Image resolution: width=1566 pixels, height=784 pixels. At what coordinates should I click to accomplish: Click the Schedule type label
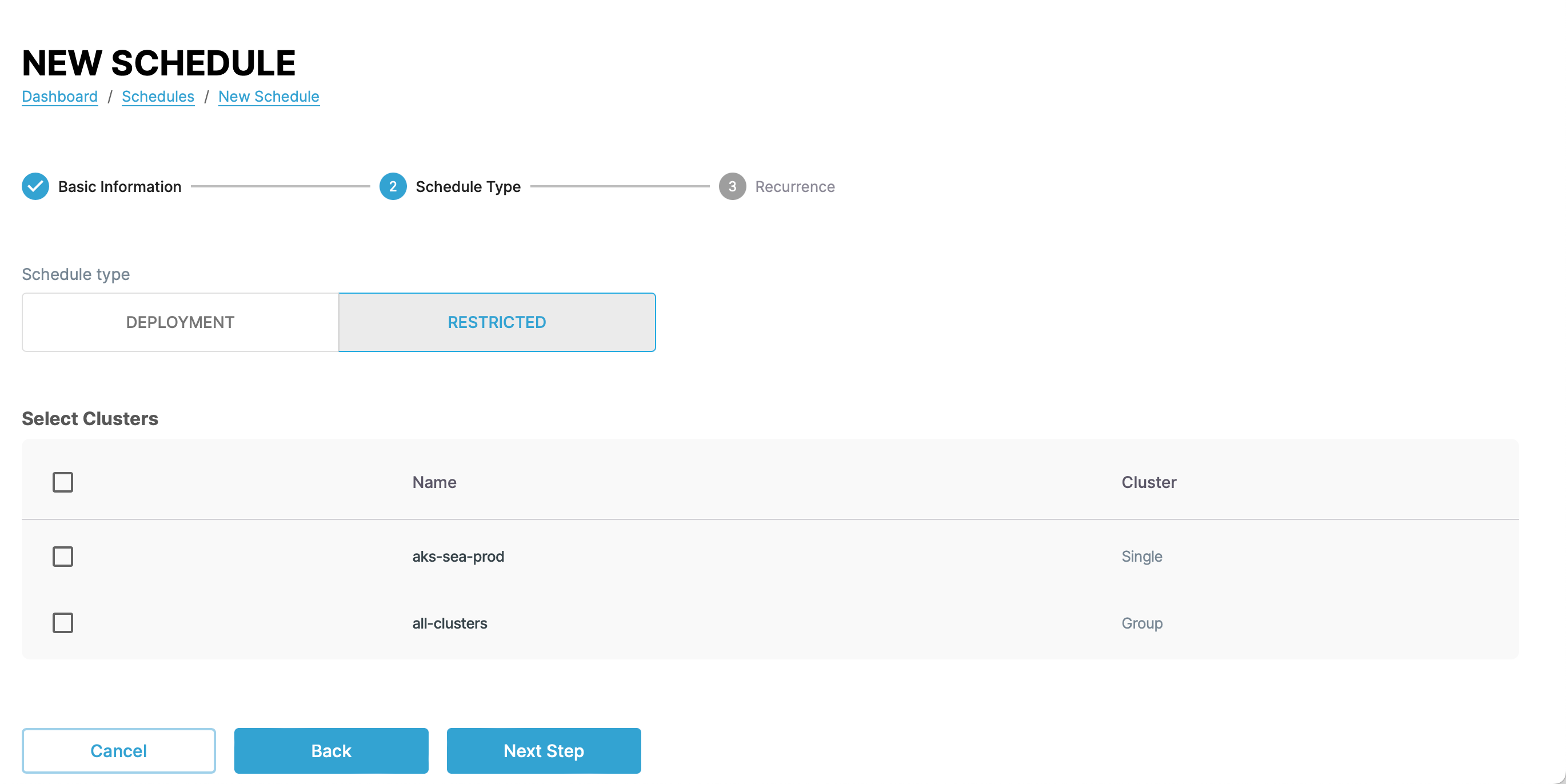pyautogui.click(x=76, y=275)
